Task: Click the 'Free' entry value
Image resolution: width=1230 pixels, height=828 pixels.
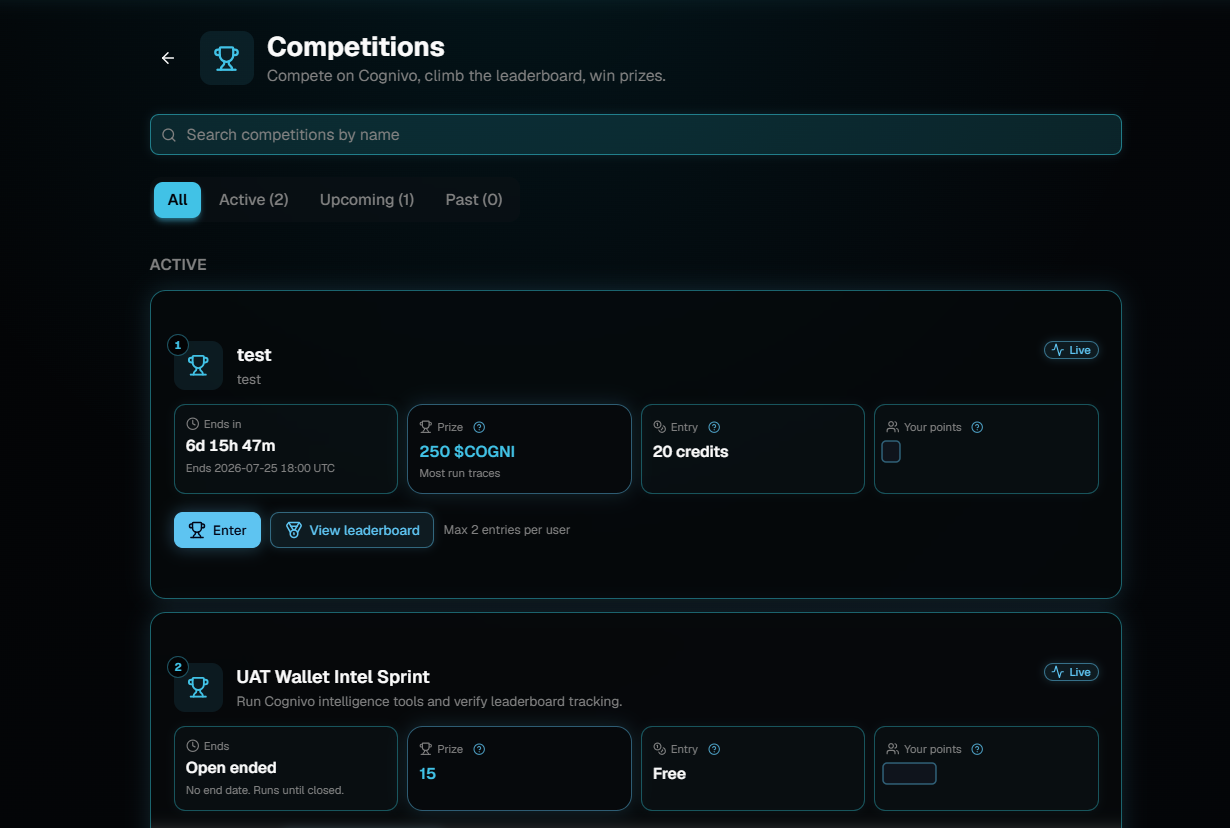Action: [x=669, y=774]
